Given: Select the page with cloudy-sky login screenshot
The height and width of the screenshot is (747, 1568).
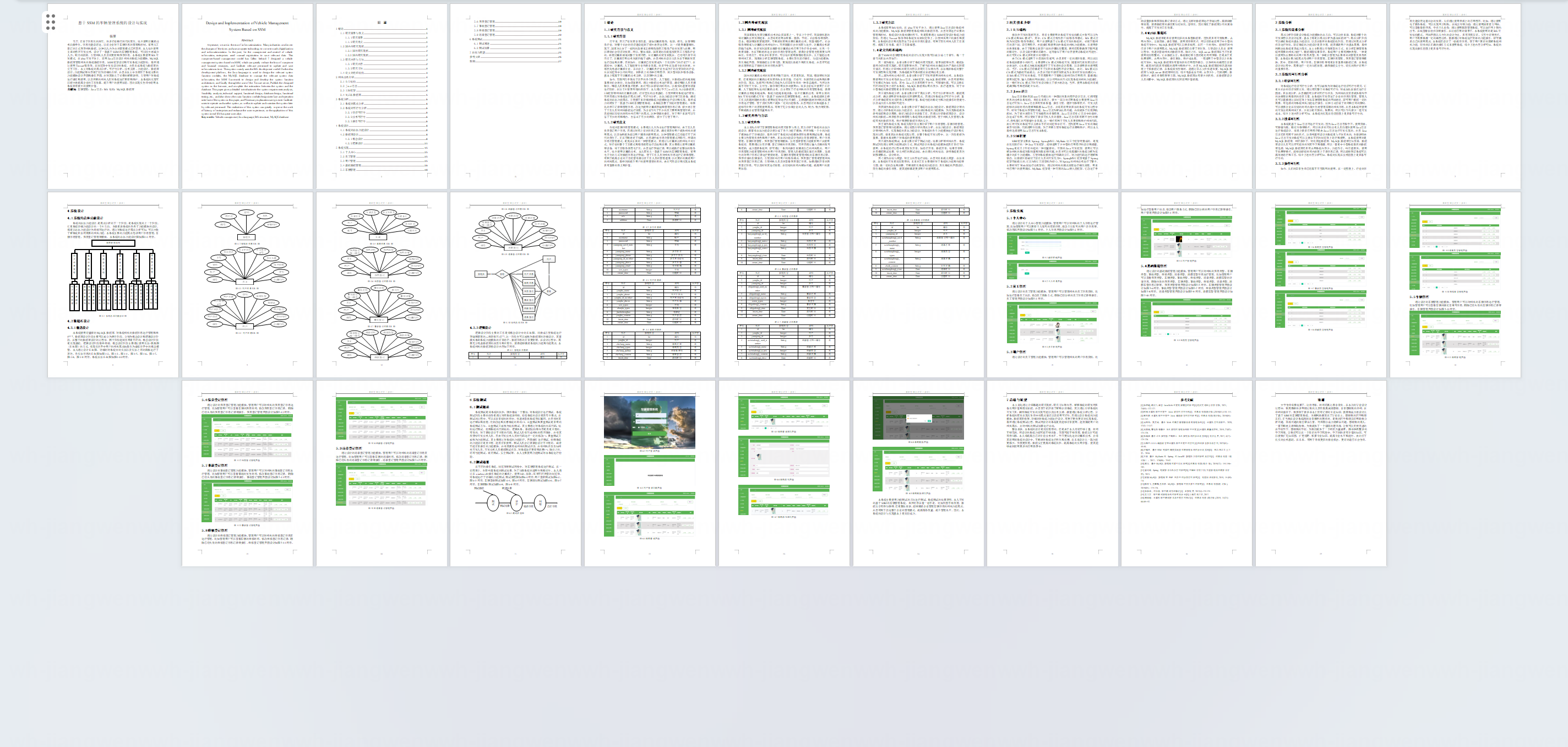Looking at the screenshot, I should (650, 473).
